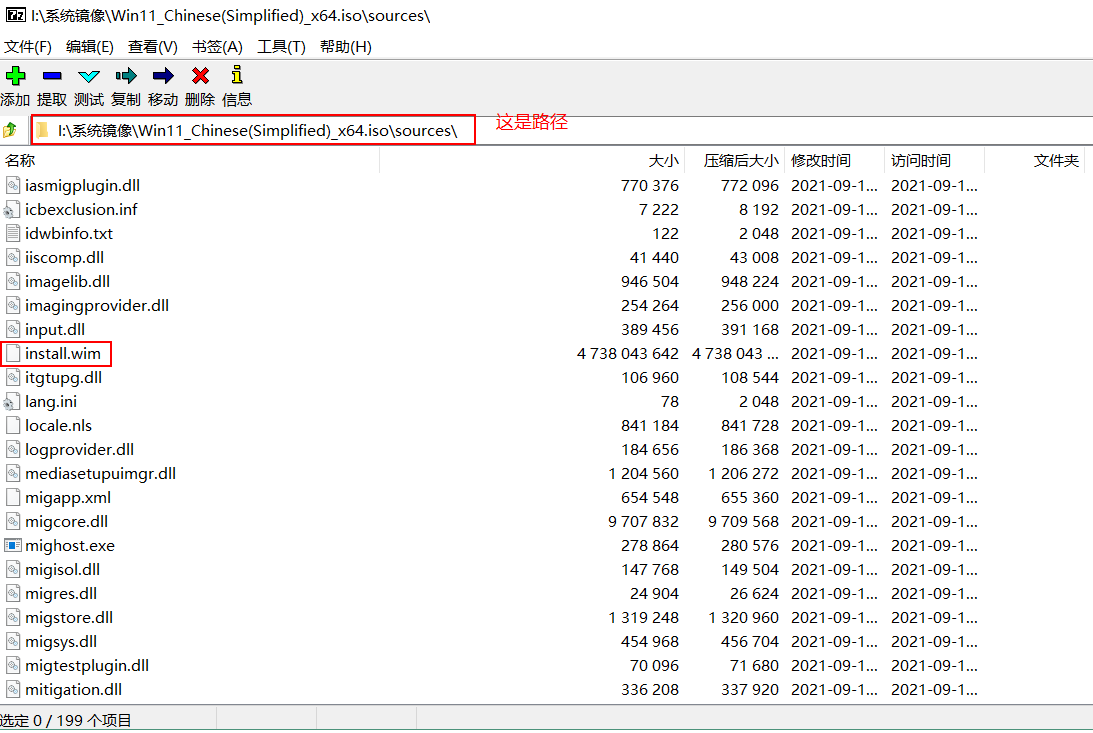Open archive properties via 信息 icon
1093x733 pixels.
click(x=235, y=75)
